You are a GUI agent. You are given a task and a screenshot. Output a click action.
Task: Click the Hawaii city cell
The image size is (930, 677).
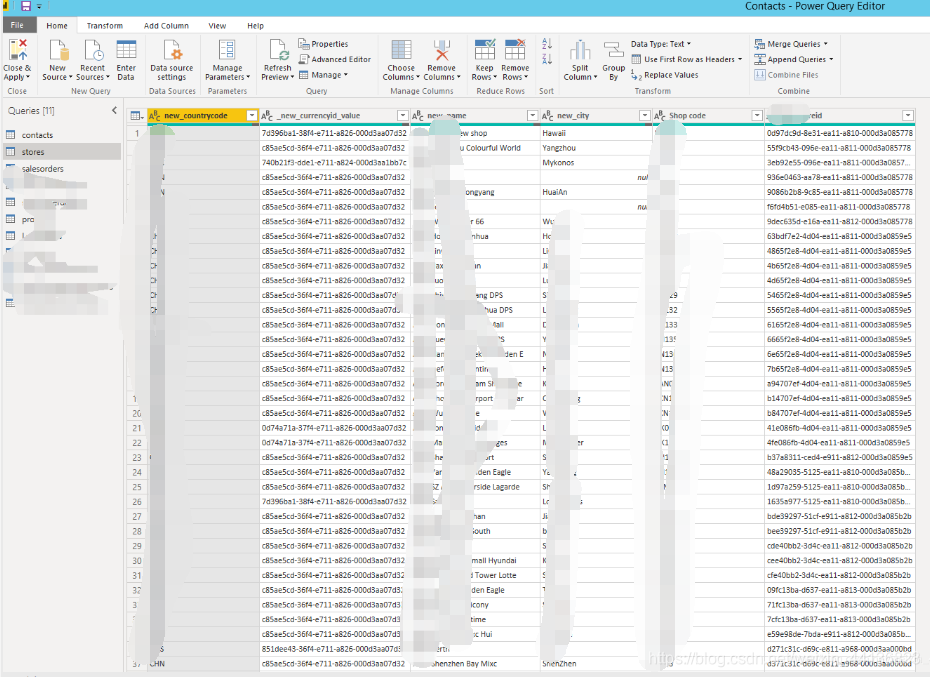(x=595, y=134)
